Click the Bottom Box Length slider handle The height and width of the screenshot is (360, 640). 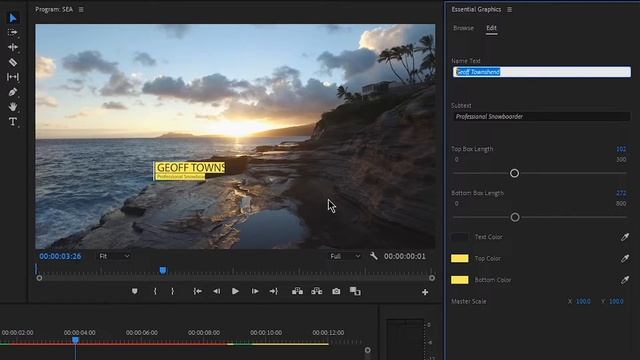pyautogui.click(x=515, y=217)
